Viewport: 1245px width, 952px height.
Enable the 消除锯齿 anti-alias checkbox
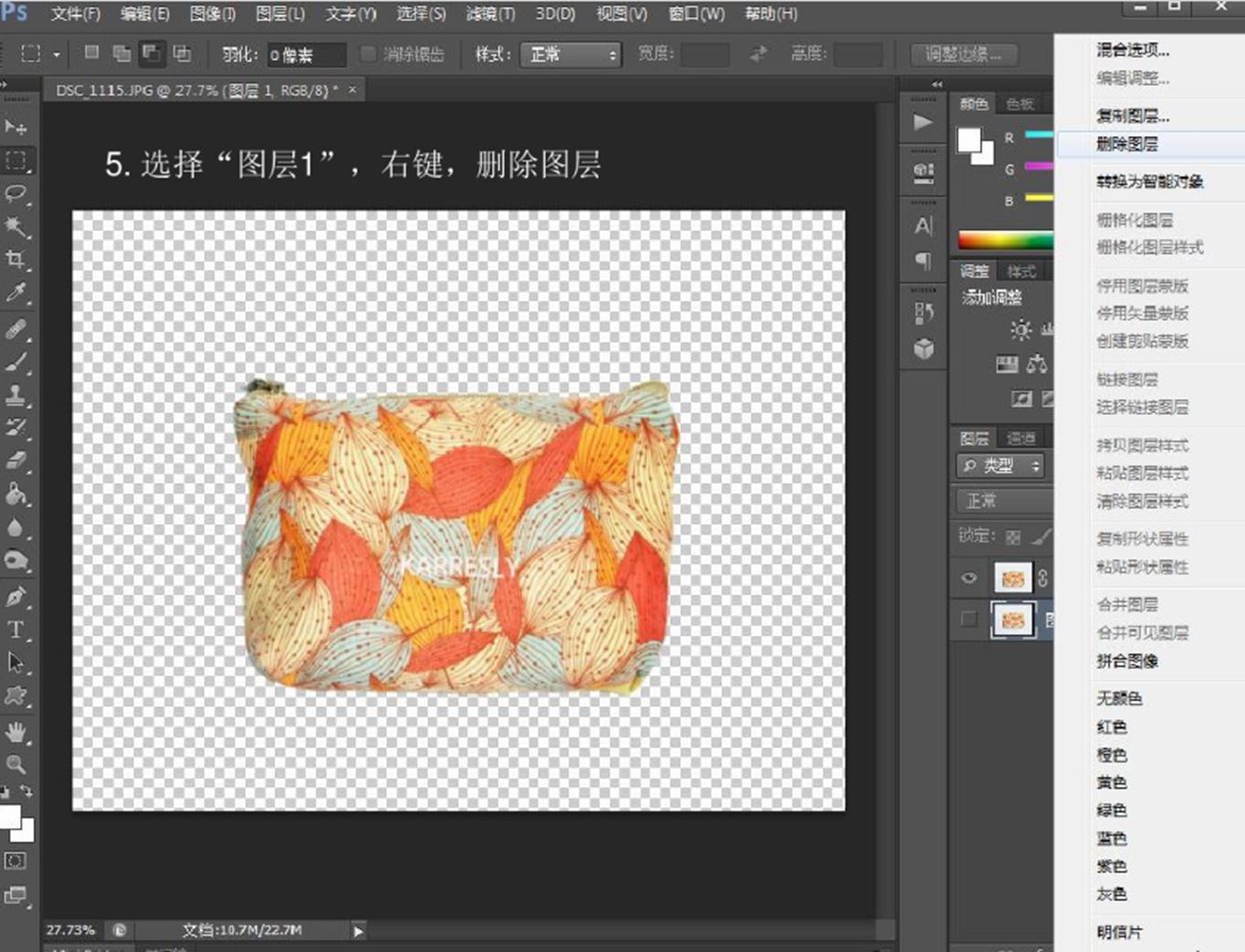369,54
